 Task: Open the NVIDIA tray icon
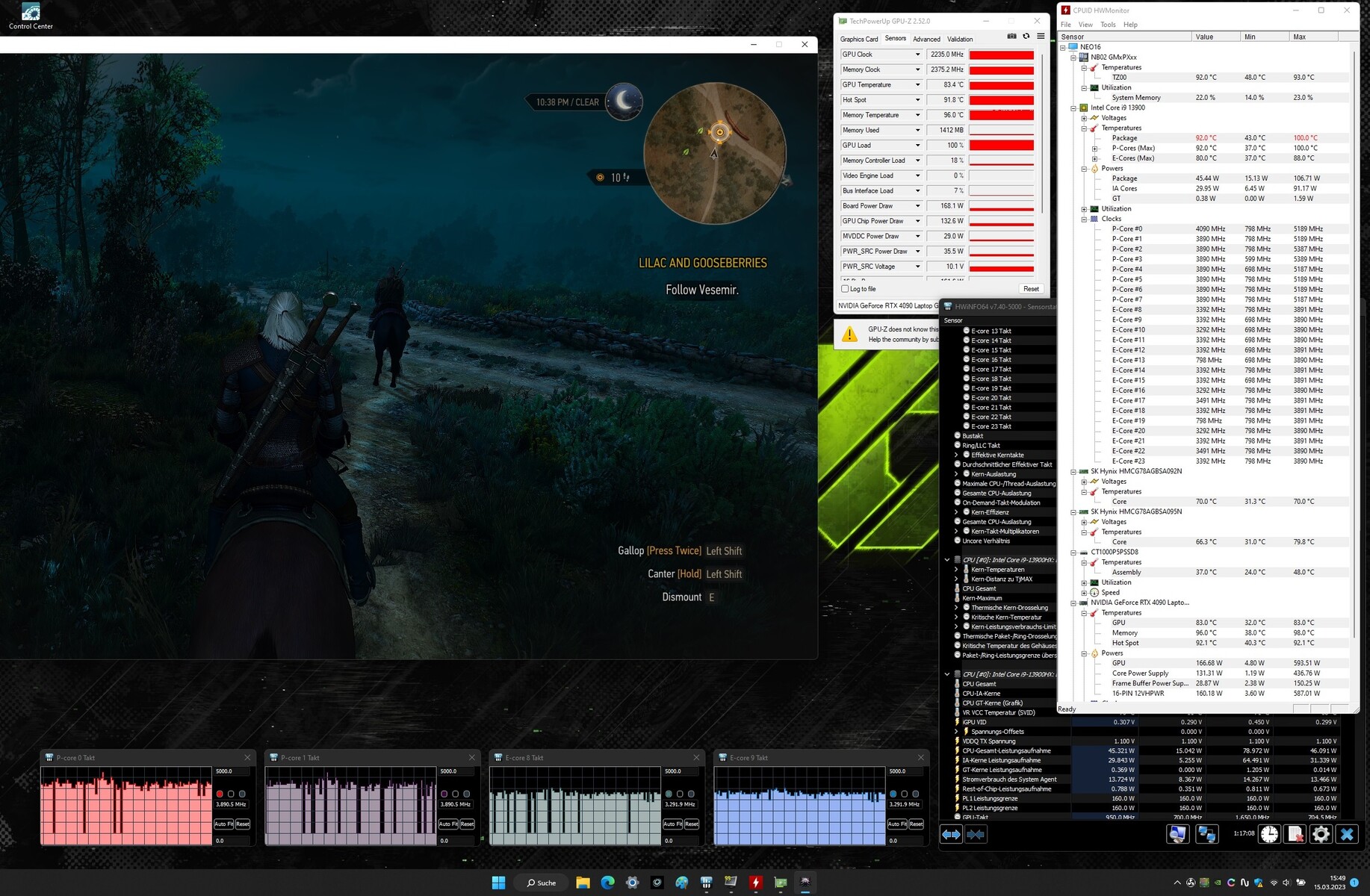click(x=1218, y=883)
